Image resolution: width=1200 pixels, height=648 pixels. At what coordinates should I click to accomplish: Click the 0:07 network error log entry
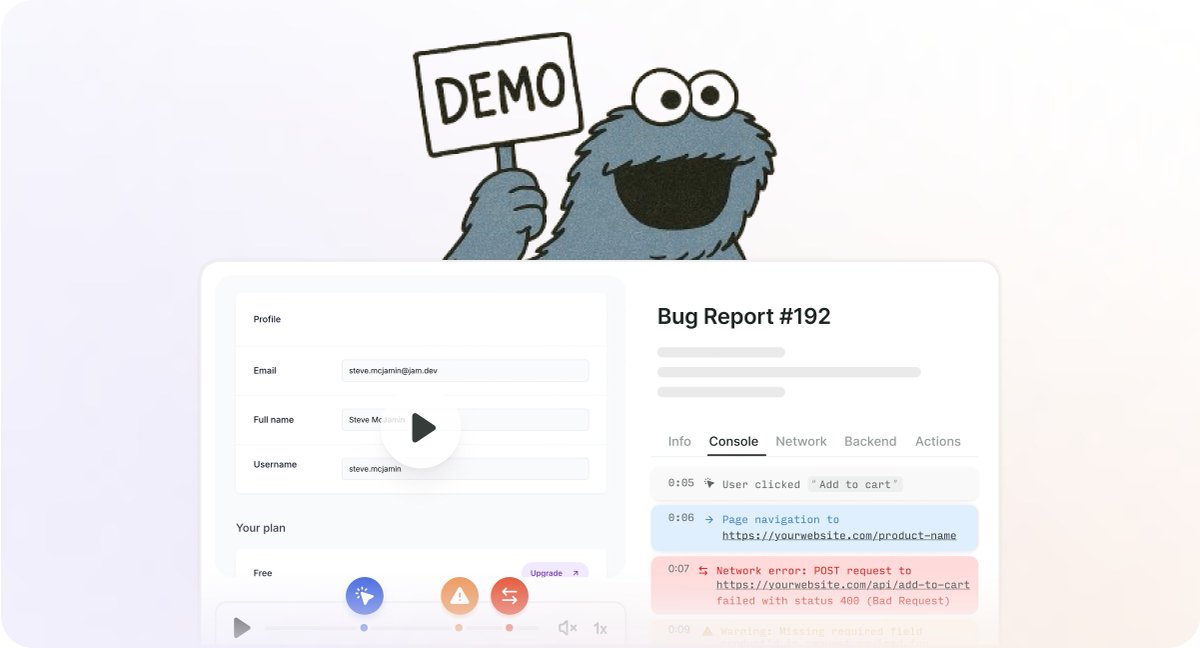814,585
